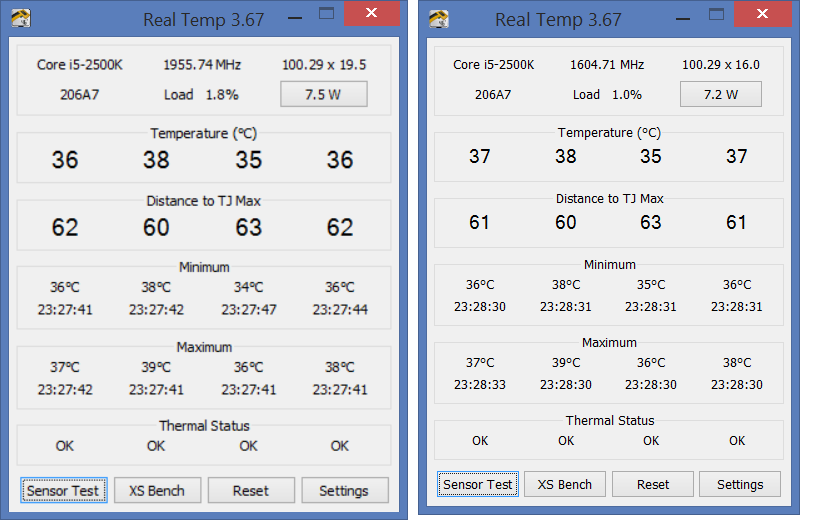The image size is (823, 527).
Task: Click Distance to TJ Max heading, right window
Action: (610, 198)
